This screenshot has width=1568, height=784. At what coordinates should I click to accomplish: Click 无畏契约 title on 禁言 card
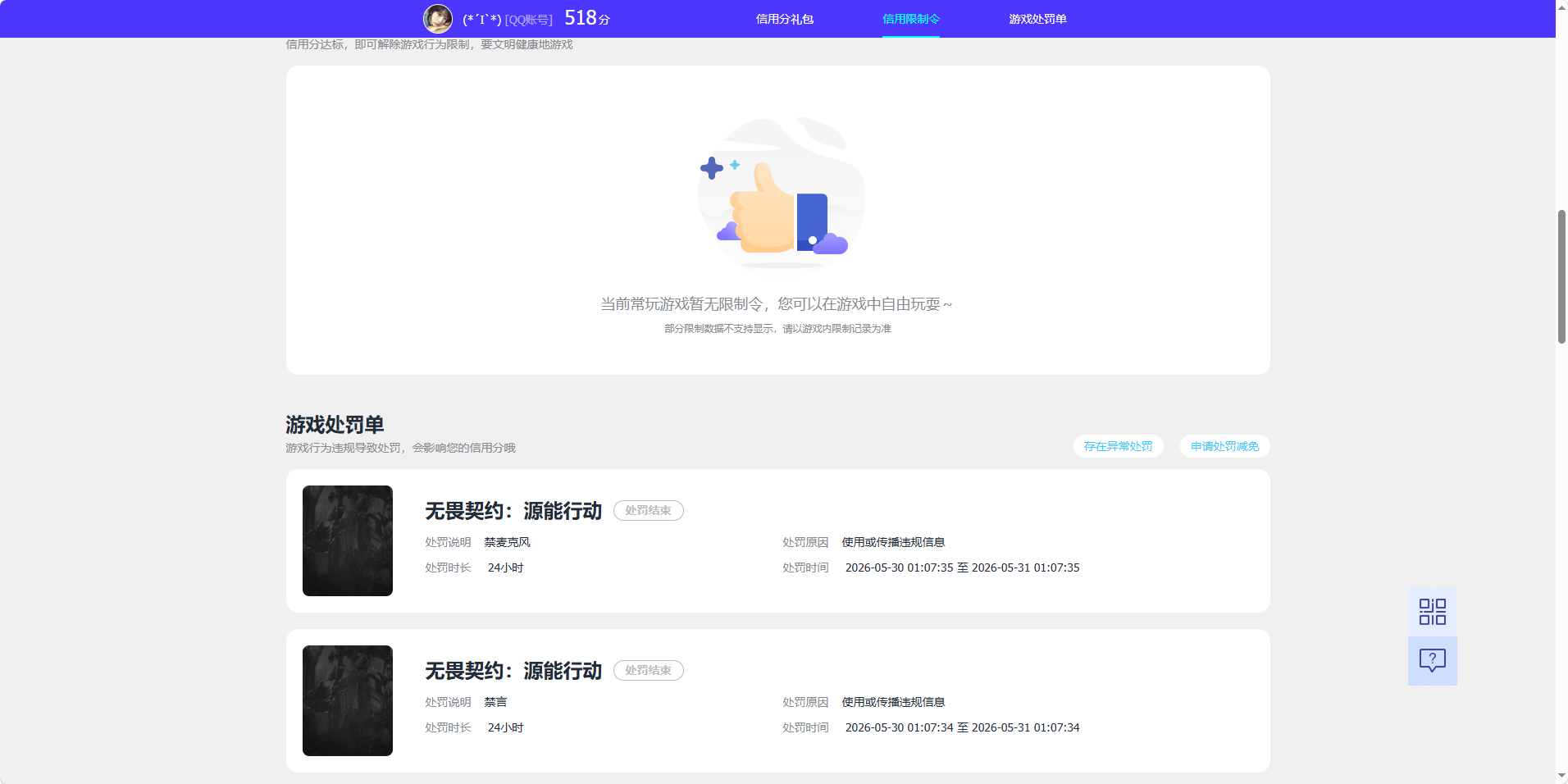point(513,671)
